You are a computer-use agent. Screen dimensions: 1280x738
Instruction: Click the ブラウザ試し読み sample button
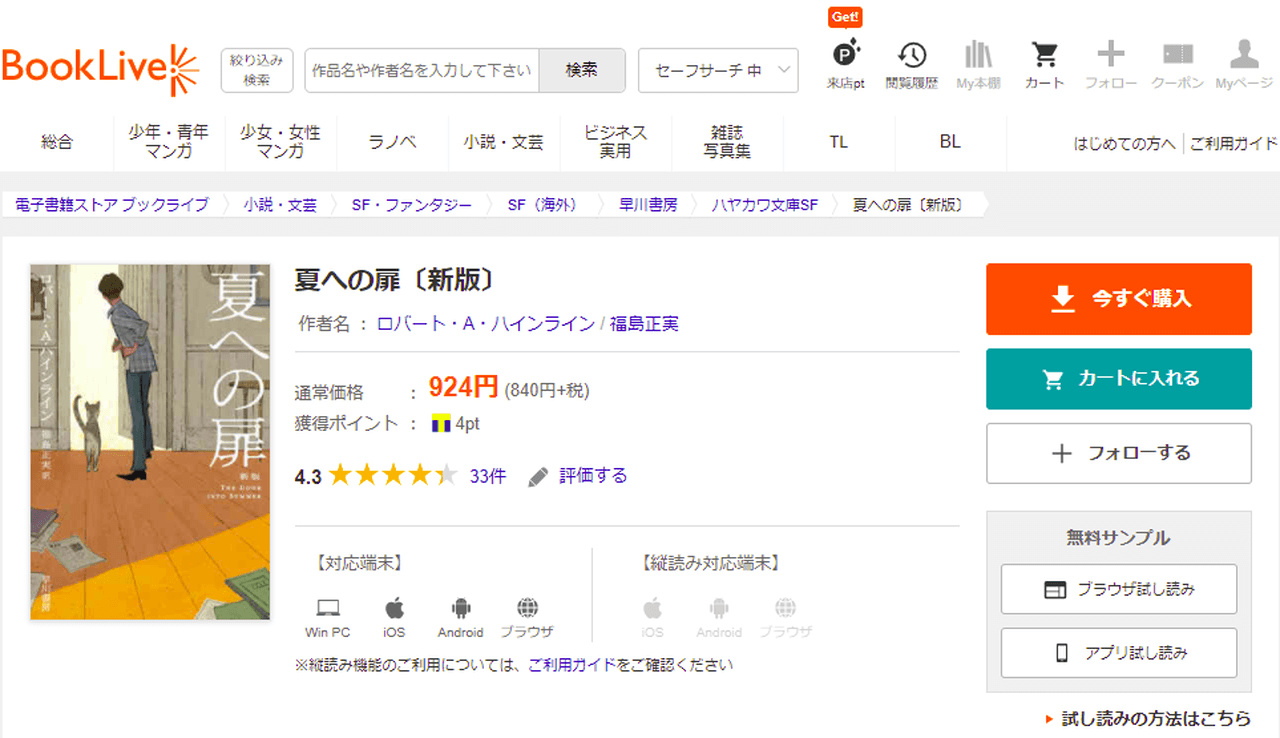click(x=1118, y=589)
